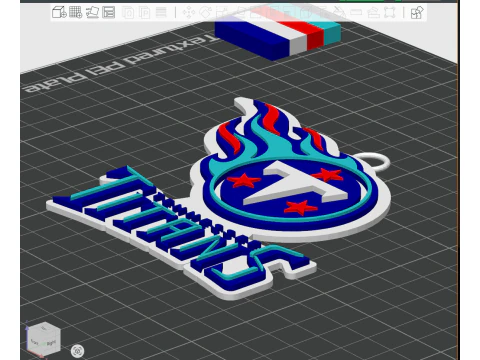The width and height of the screenshot is (480, 360).
Task: Click the greyed-out Paste icon
Action: 144,13
